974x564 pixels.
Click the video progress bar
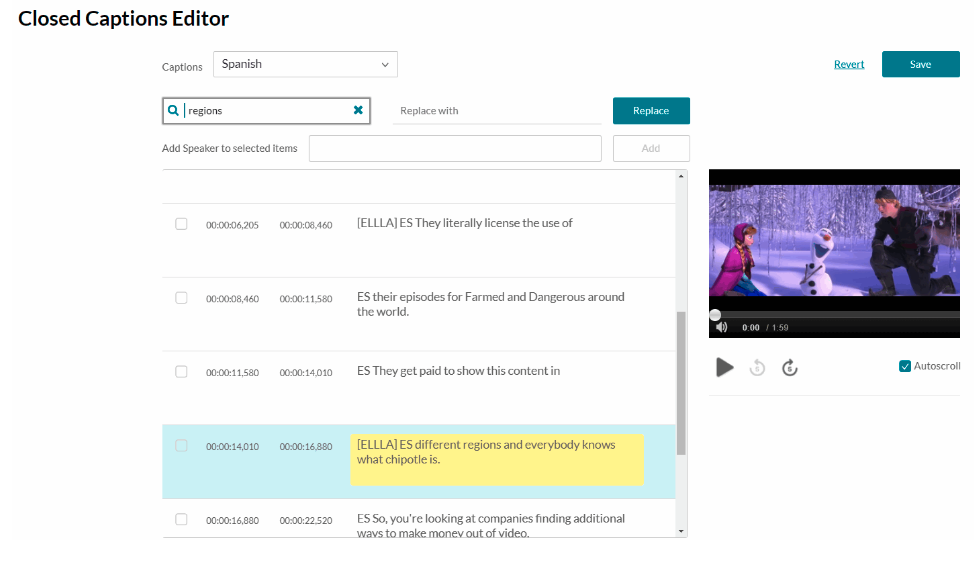(x=835, y=315)
